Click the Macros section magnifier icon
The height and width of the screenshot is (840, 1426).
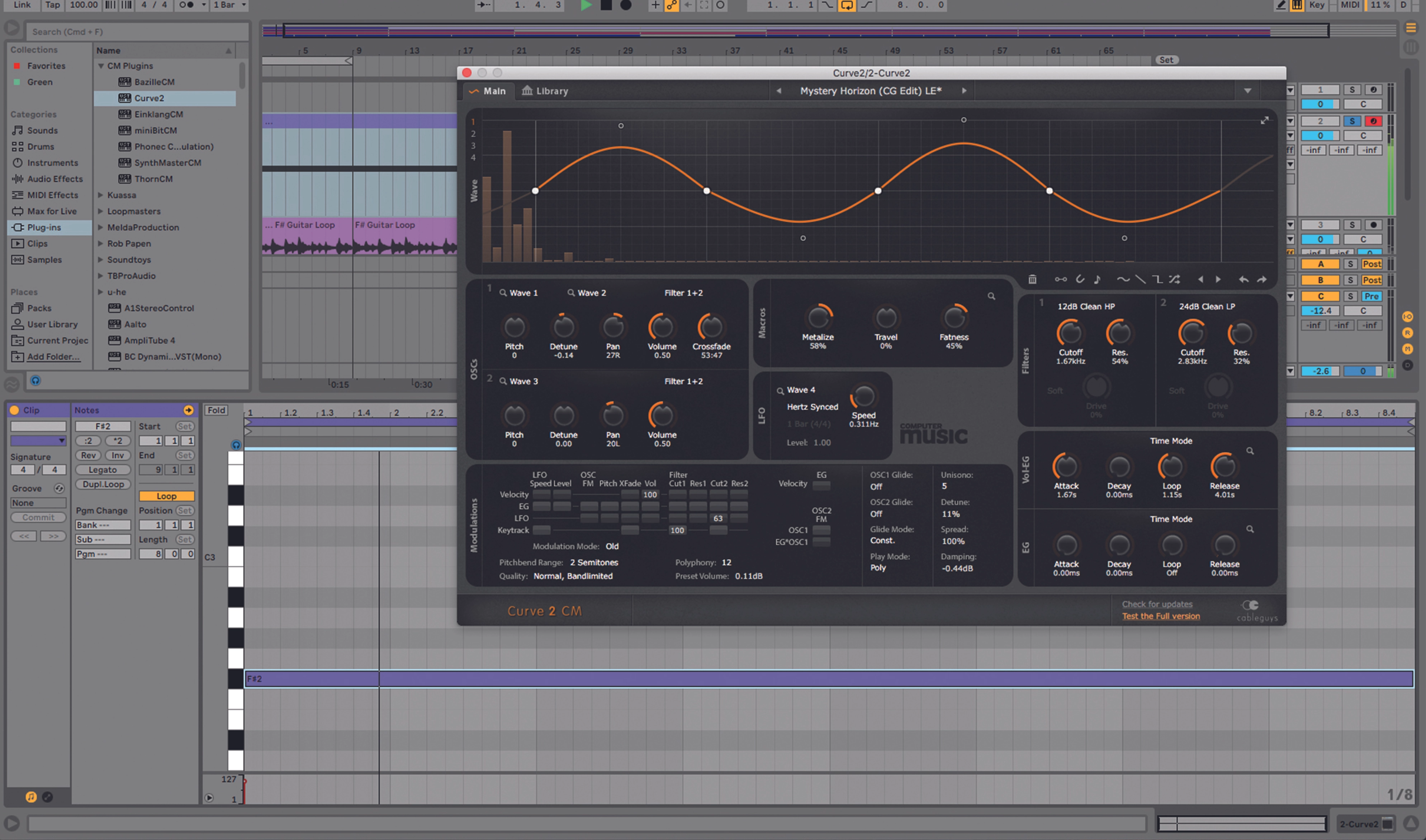pyautogui.click(x=992, y=296)
